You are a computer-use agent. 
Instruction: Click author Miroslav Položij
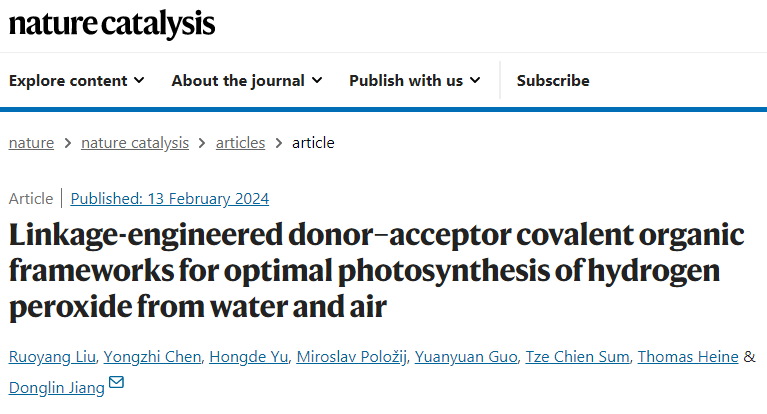coord(352,357)
